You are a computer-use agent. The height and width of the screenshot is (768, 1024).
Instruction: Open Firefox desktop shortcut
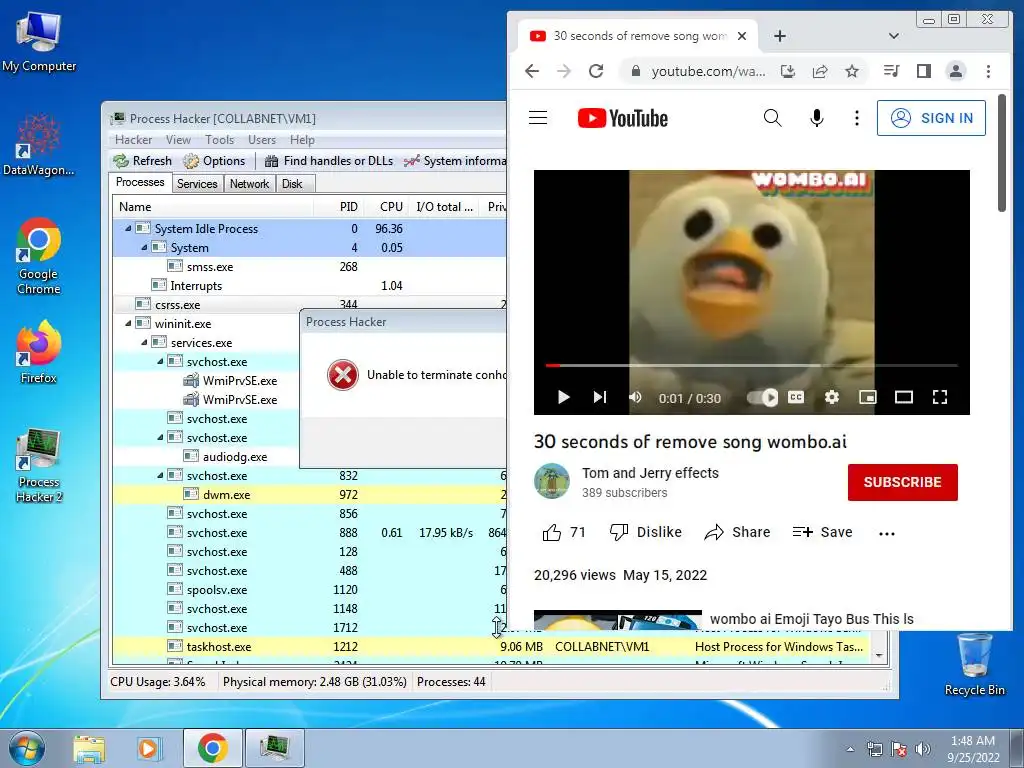39,352
